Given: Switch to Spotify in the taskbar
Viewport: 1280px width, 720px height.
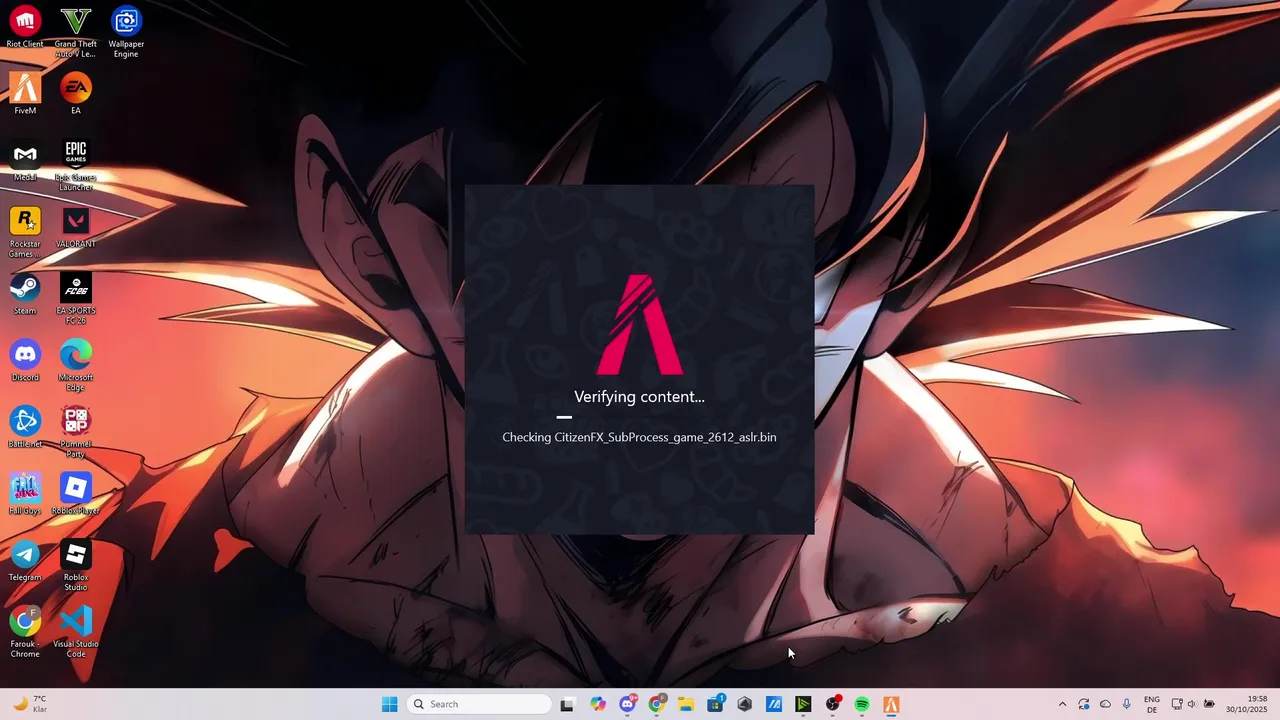Looking at the screenshot, I should point(862,704).
